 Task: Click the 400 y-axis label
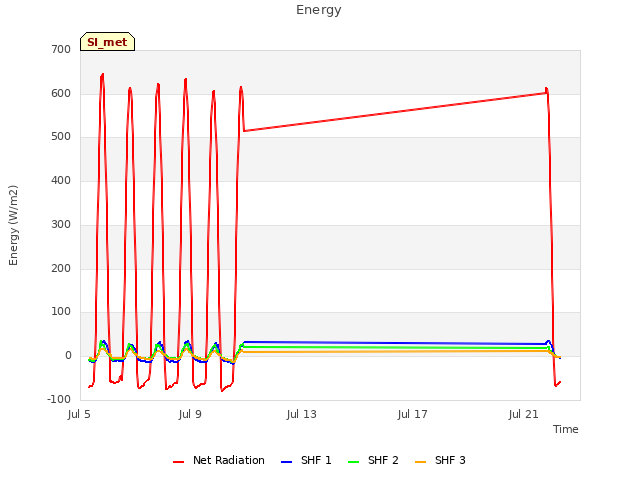(x=61, y=180)
